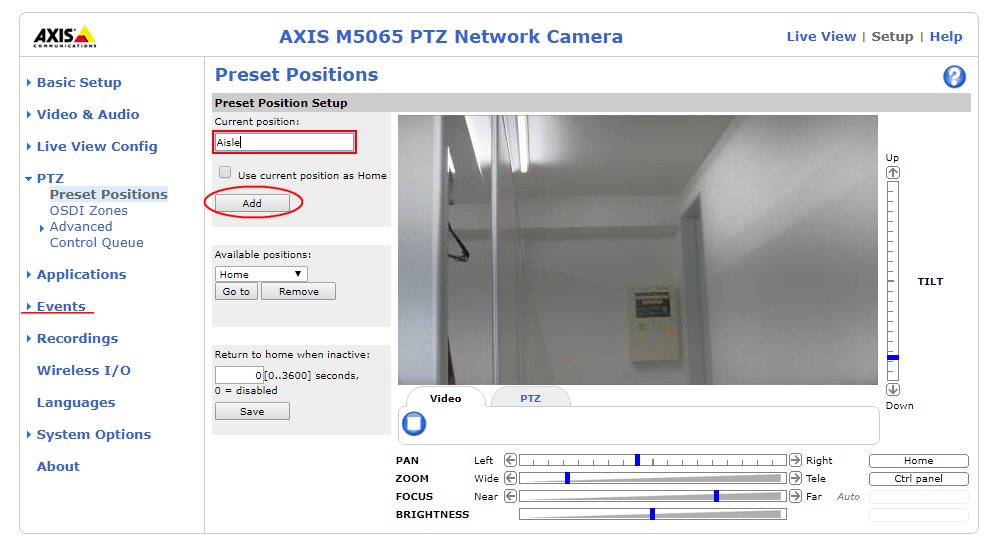Open the About page

(x=58, y=467)
